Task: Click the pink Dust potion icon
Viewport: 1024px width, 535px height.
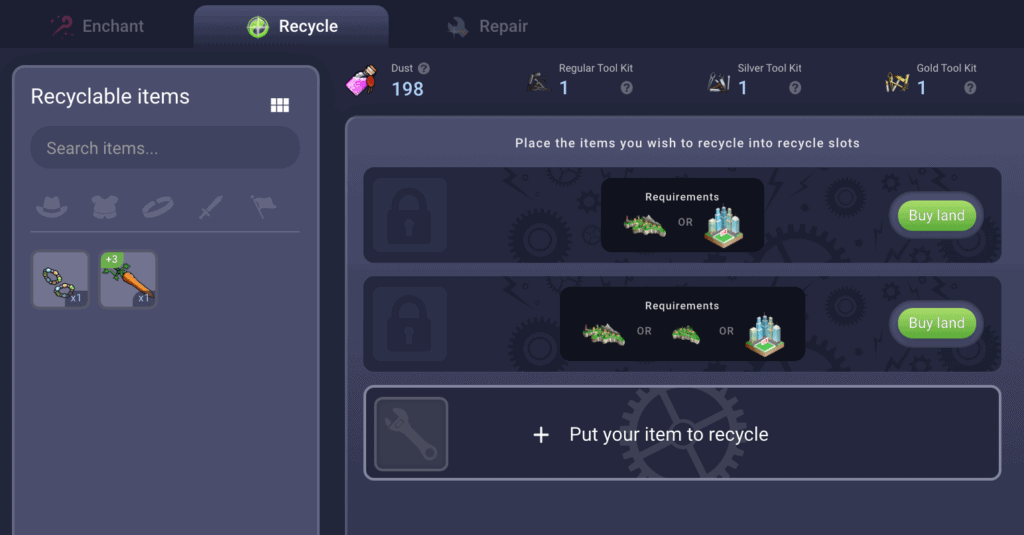Action: click(x=362, y=80)
